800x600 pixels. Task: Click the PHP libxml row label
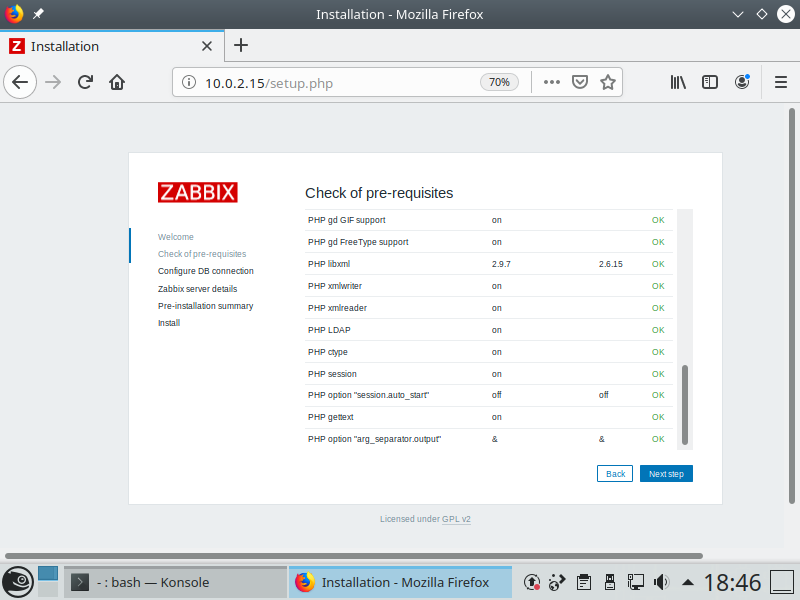pyautogui.click(x=329, y=264)
